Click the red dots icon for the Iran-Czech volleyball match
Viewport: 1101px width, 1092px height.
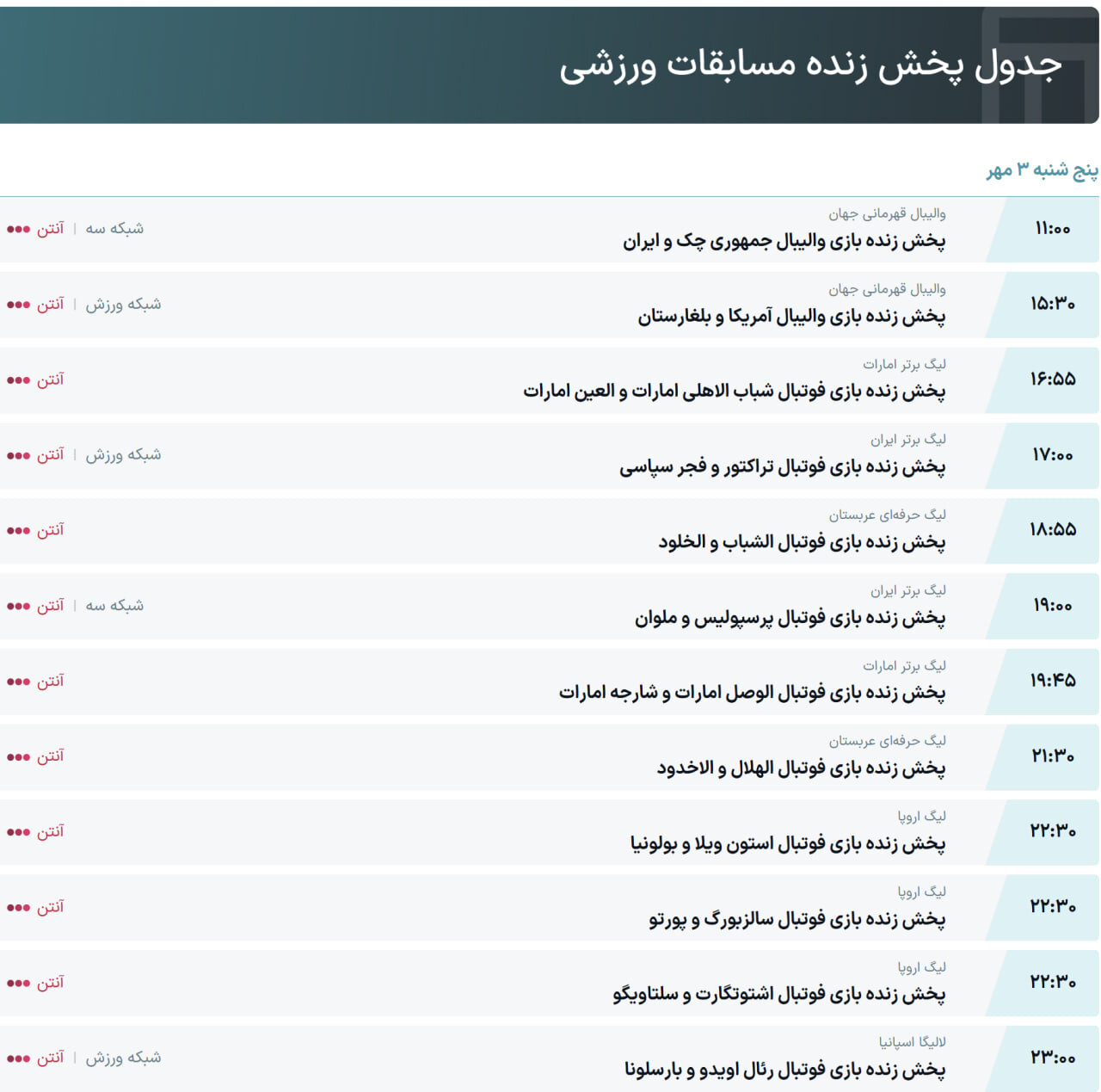[x=18, y=228]
